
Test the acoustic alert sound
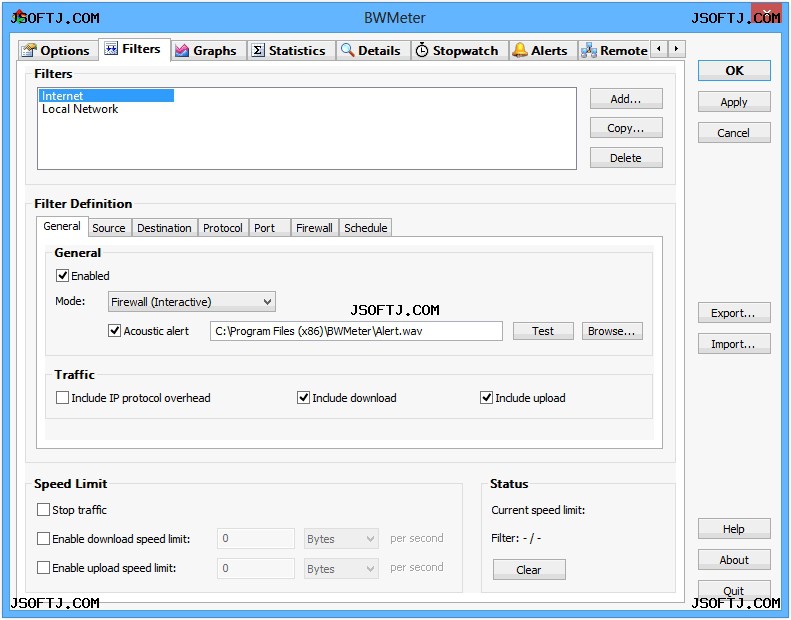(x=543, y=331)
